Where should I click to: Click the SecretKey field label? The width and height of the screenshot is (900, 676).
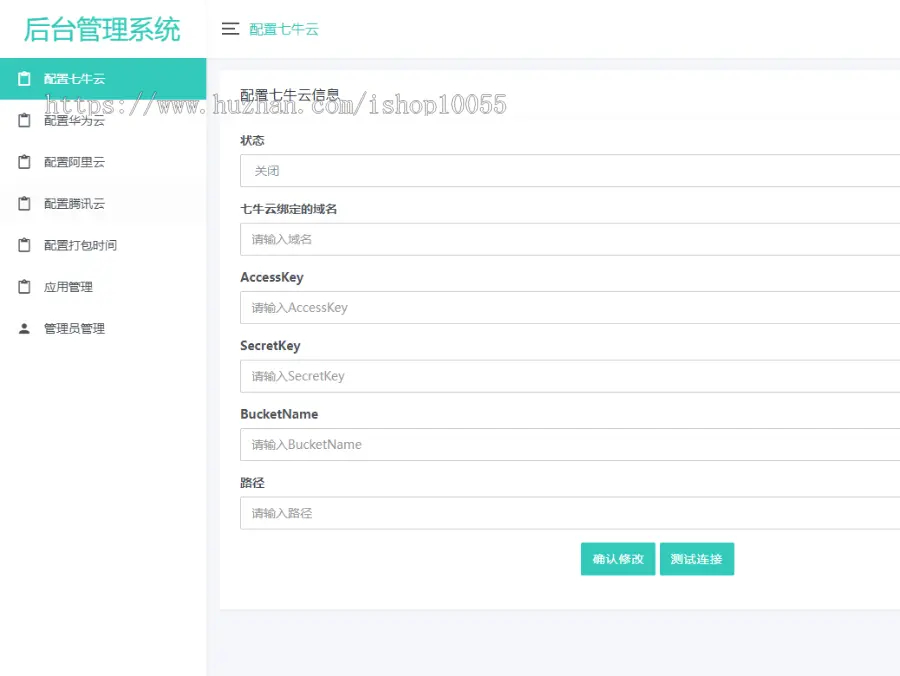pos(270,345)
